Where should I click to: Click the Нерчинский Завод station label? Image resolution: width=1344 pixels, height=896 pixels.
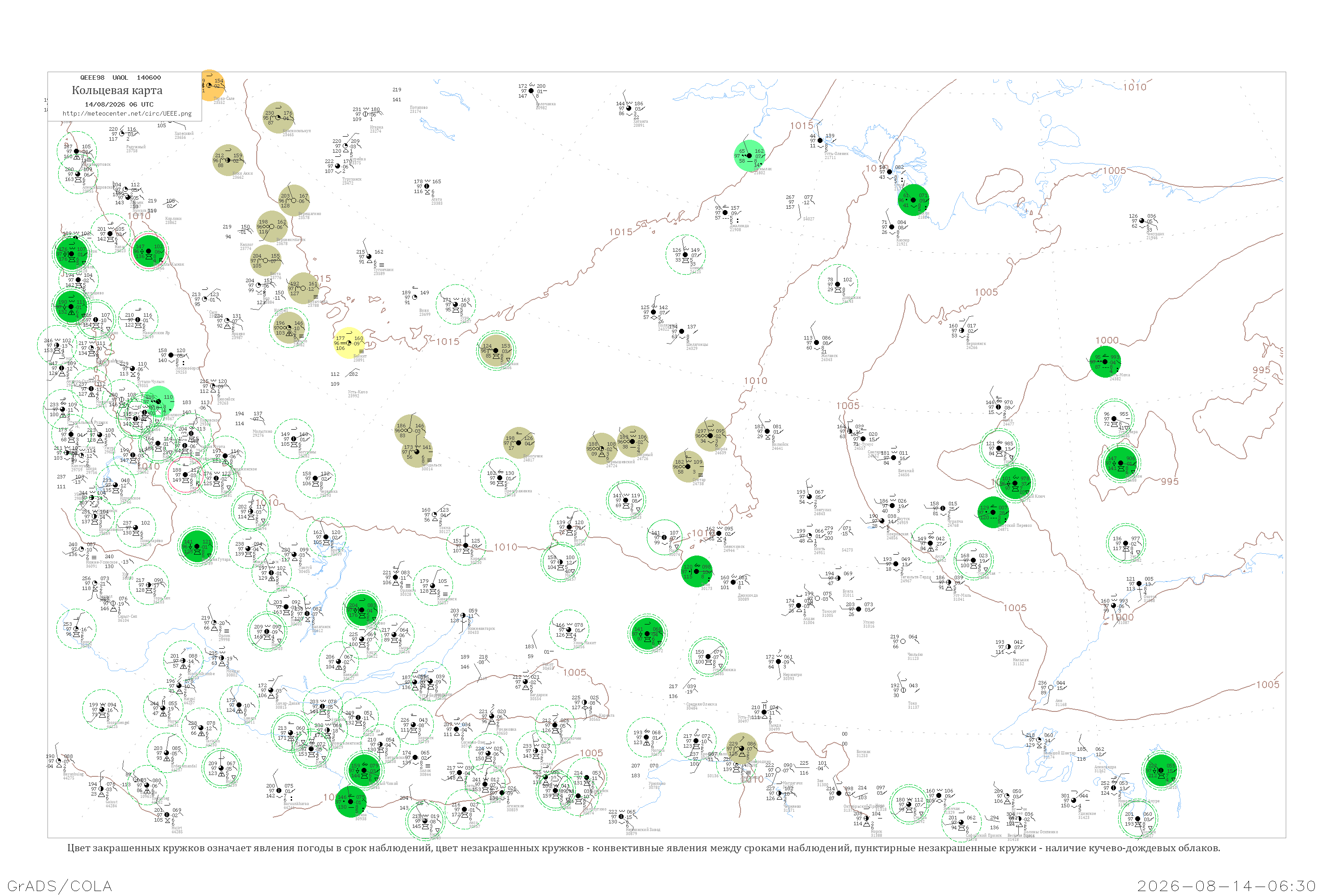click(643, 829)
